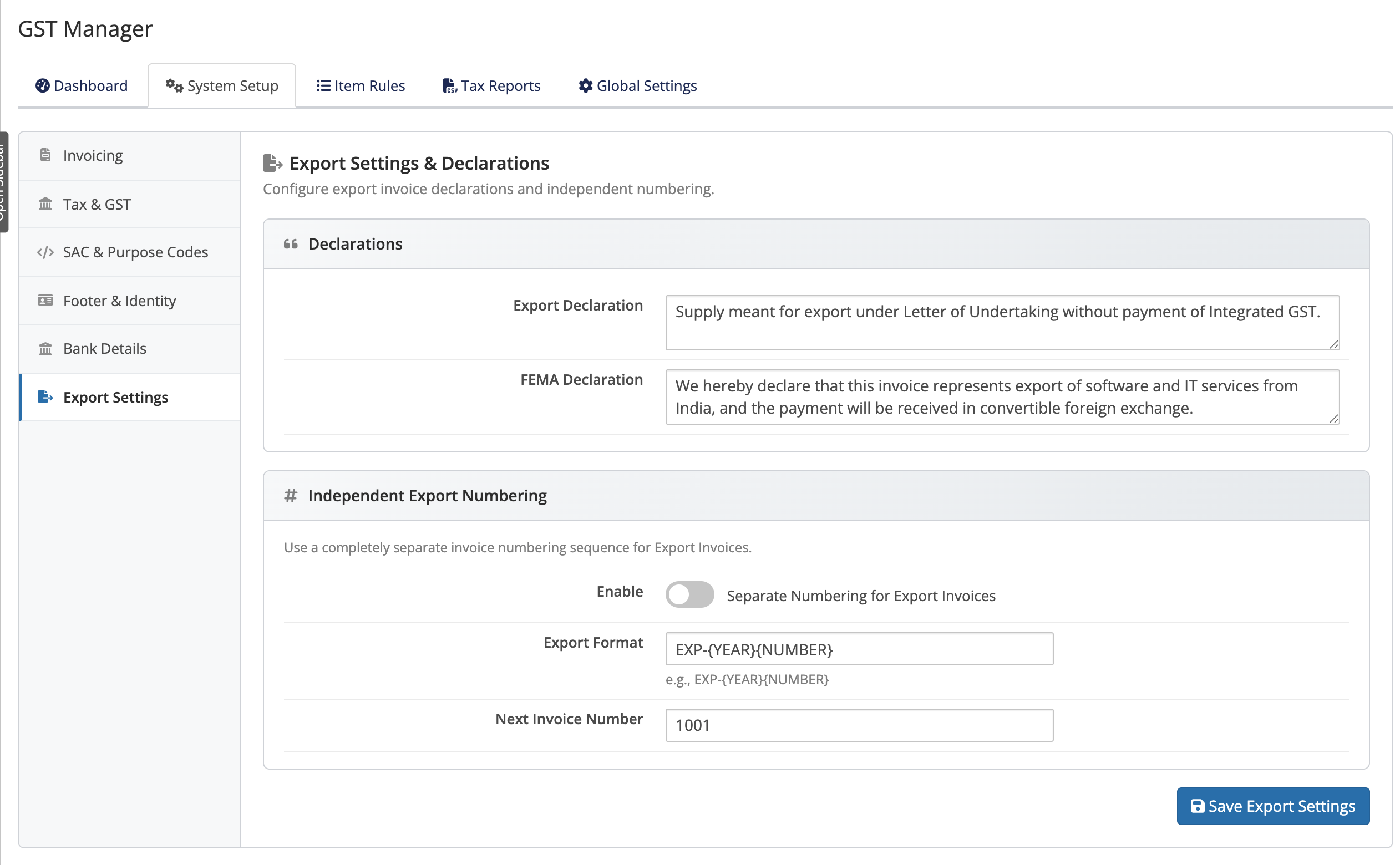Viewport: 1400px width, 865px height.
Task: Click the 'Export Declaration' field label
Action: click(x=578, y=306)
